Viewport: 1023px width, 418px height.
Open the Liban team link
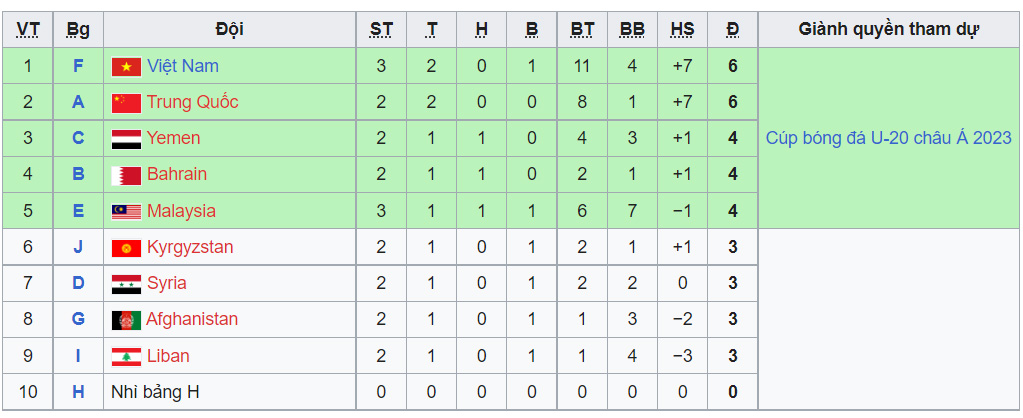coord(167,356)
